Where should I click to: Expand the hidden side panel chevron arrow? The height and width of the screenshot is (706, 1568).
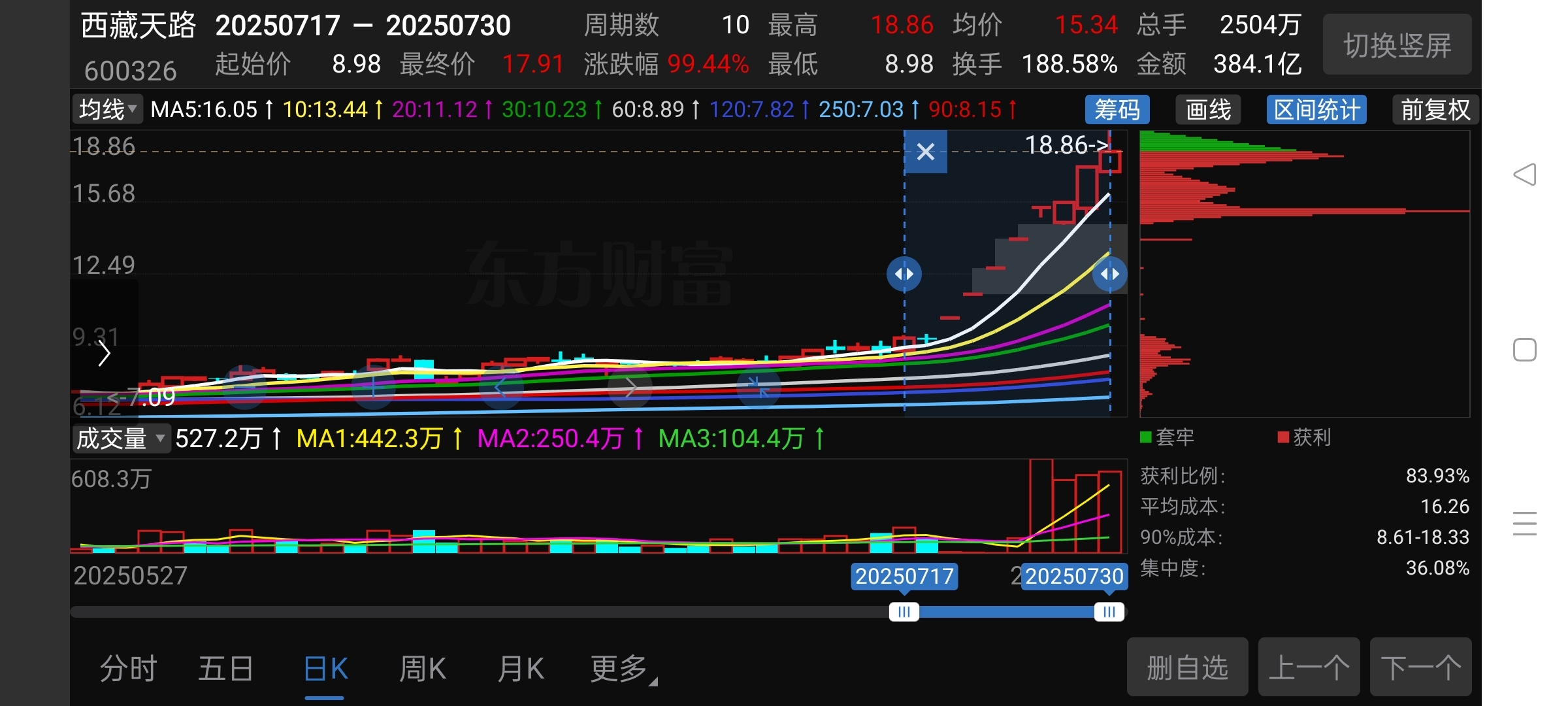[x=104, y=354]
